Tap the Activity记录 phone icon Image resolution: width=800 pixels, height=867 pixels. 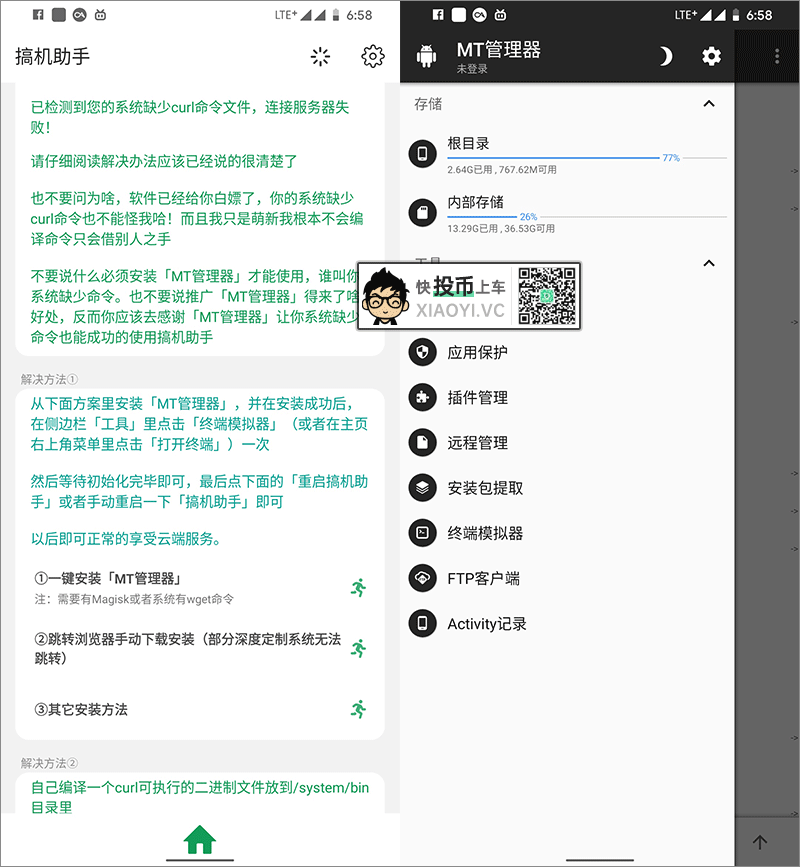[422, 624]
